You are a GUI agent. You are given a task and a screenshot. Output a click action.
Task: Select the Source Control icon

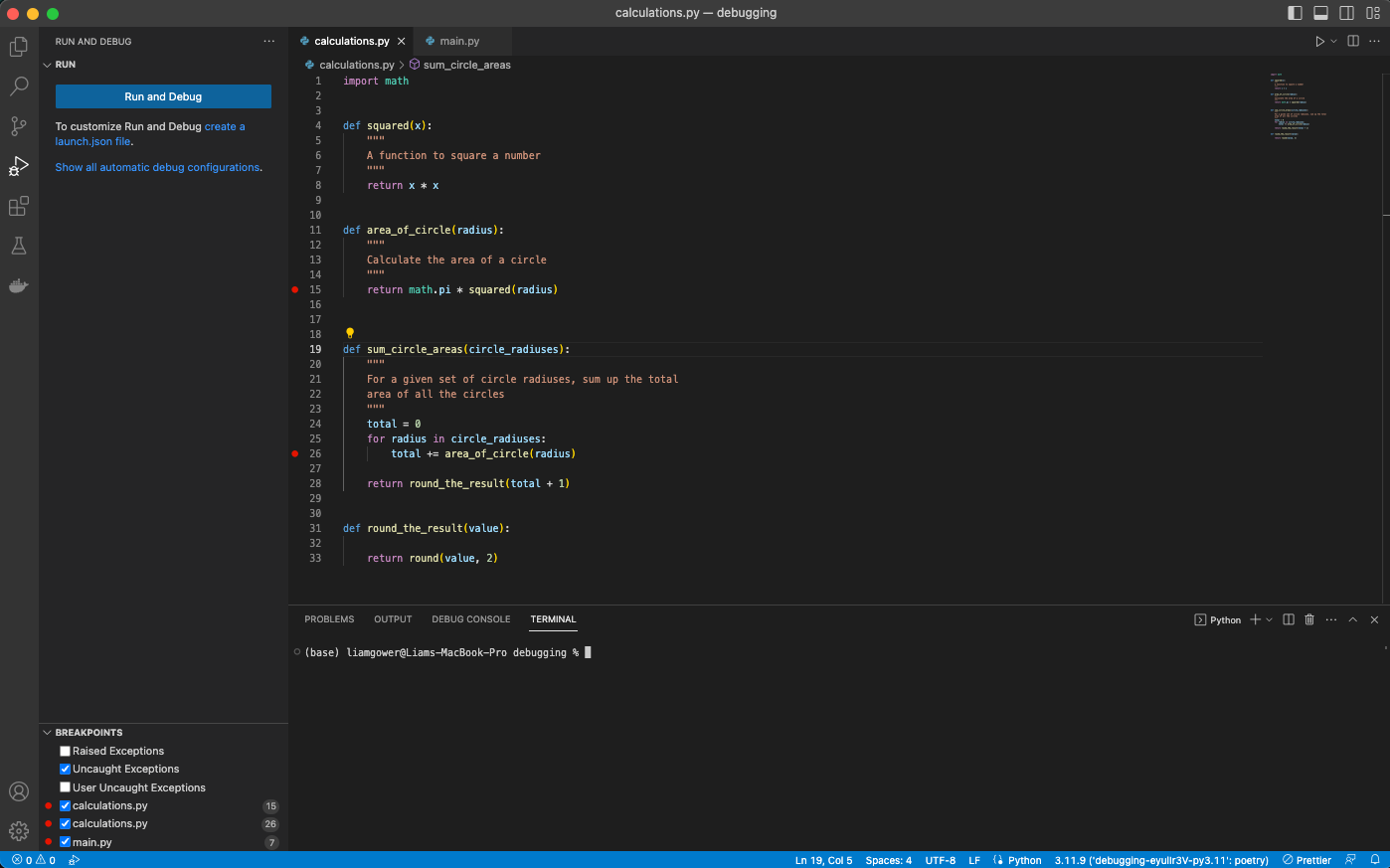pos(18,126)
